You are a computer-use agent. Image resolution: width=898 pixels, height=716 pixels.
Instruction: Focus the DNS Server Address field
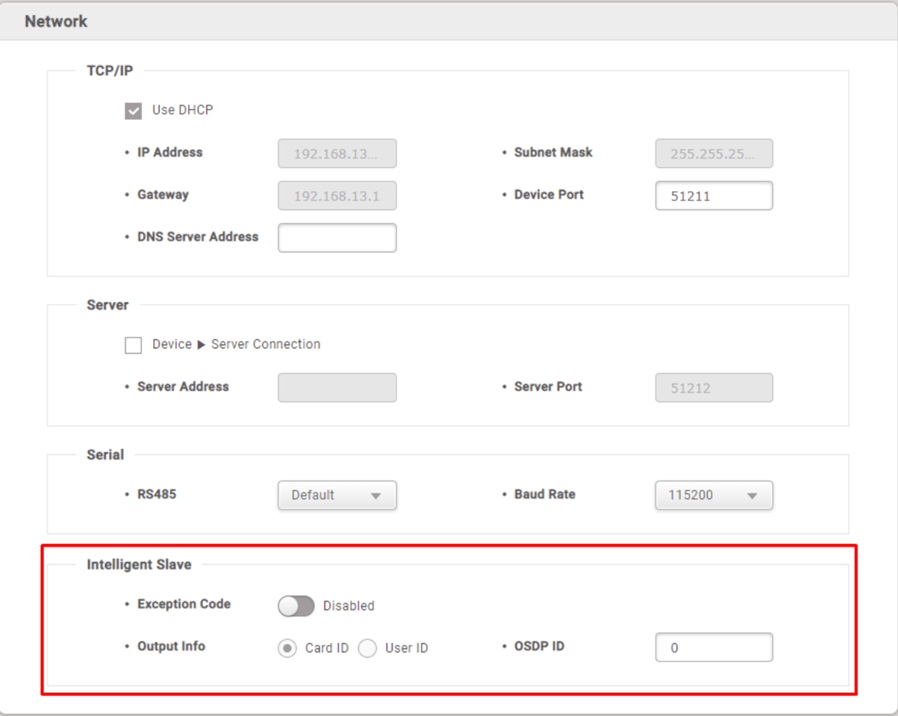tap(337, 238)
